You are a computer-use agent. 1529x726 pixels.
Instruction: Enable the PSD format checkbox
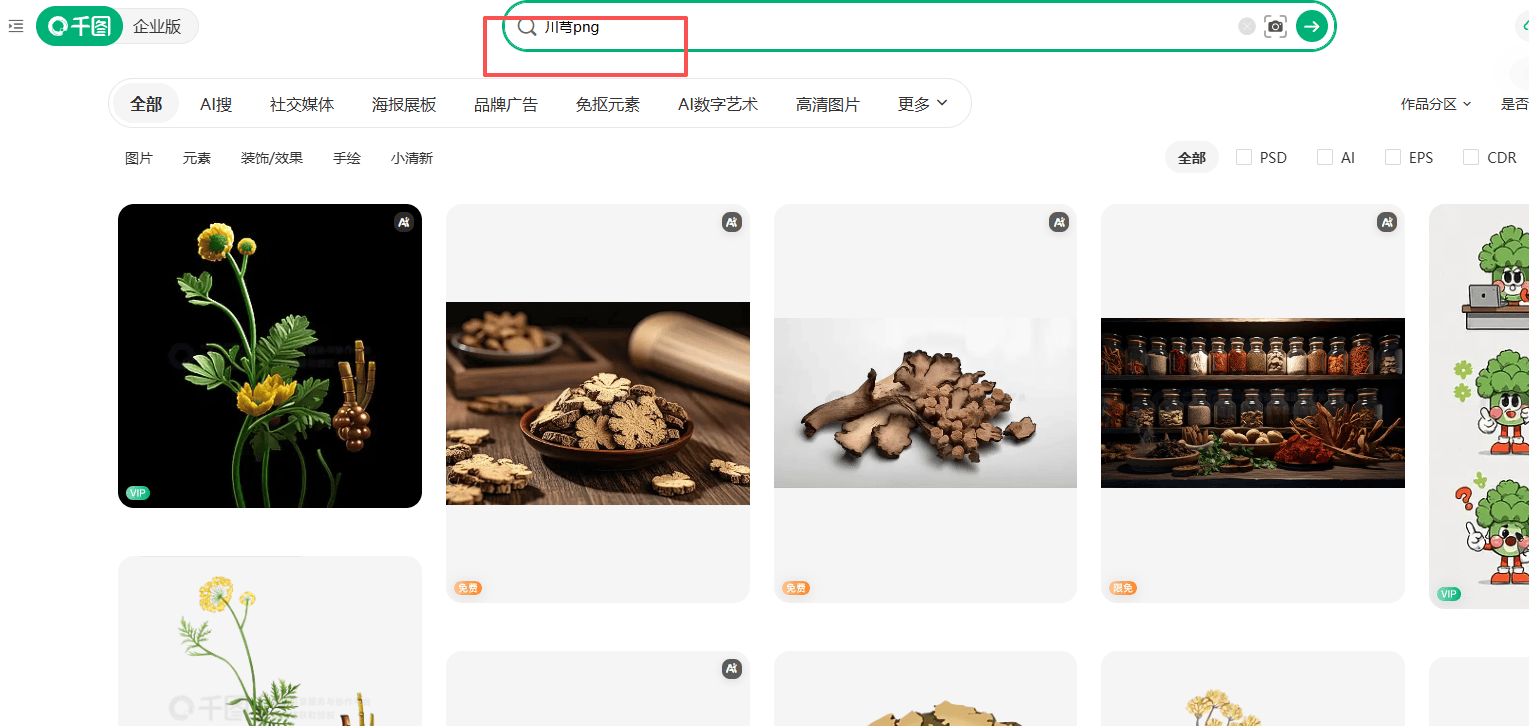(1244, 158)
